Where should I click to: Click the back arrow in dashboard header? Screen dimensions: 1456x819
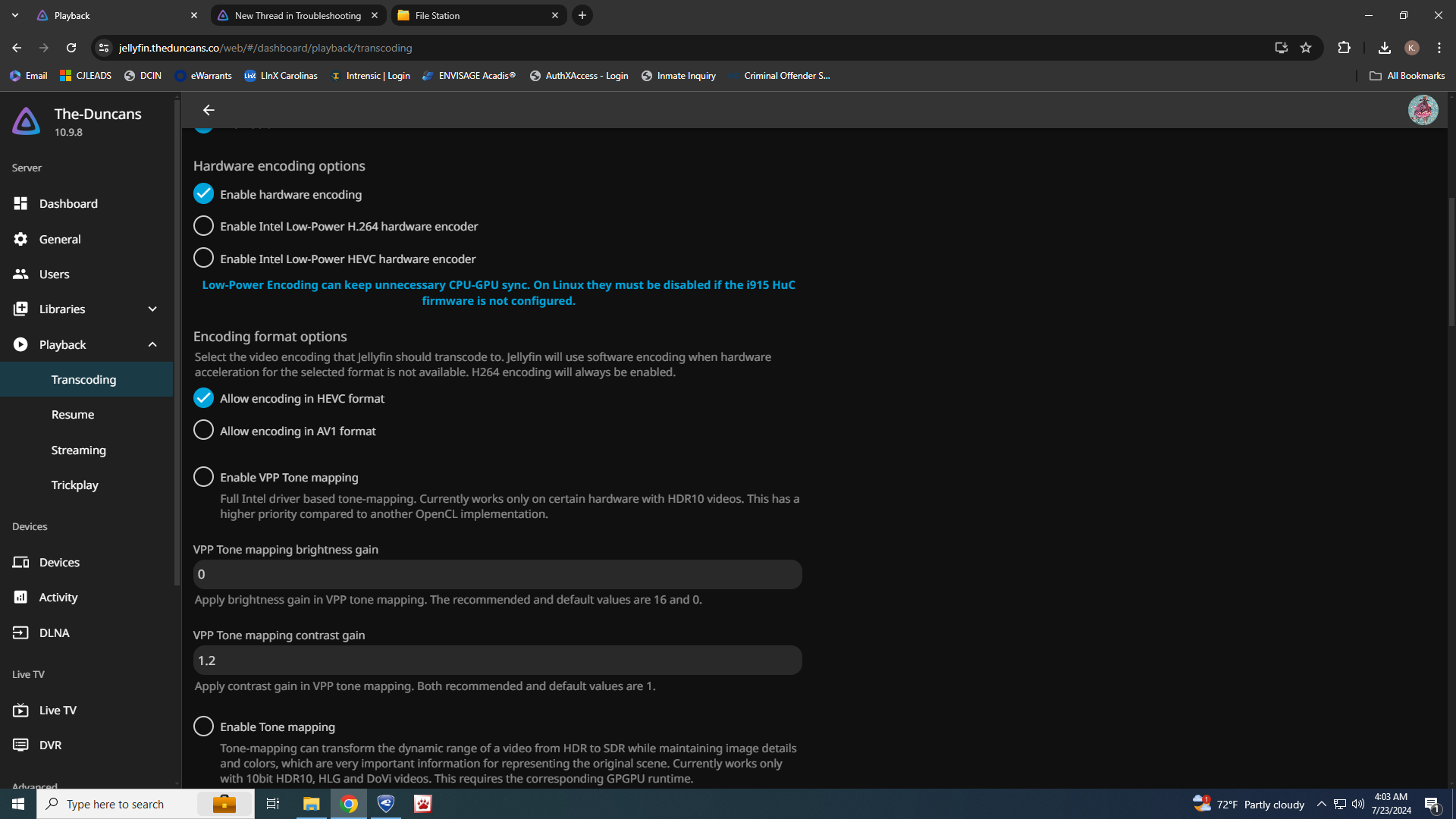tap(209, 110)
